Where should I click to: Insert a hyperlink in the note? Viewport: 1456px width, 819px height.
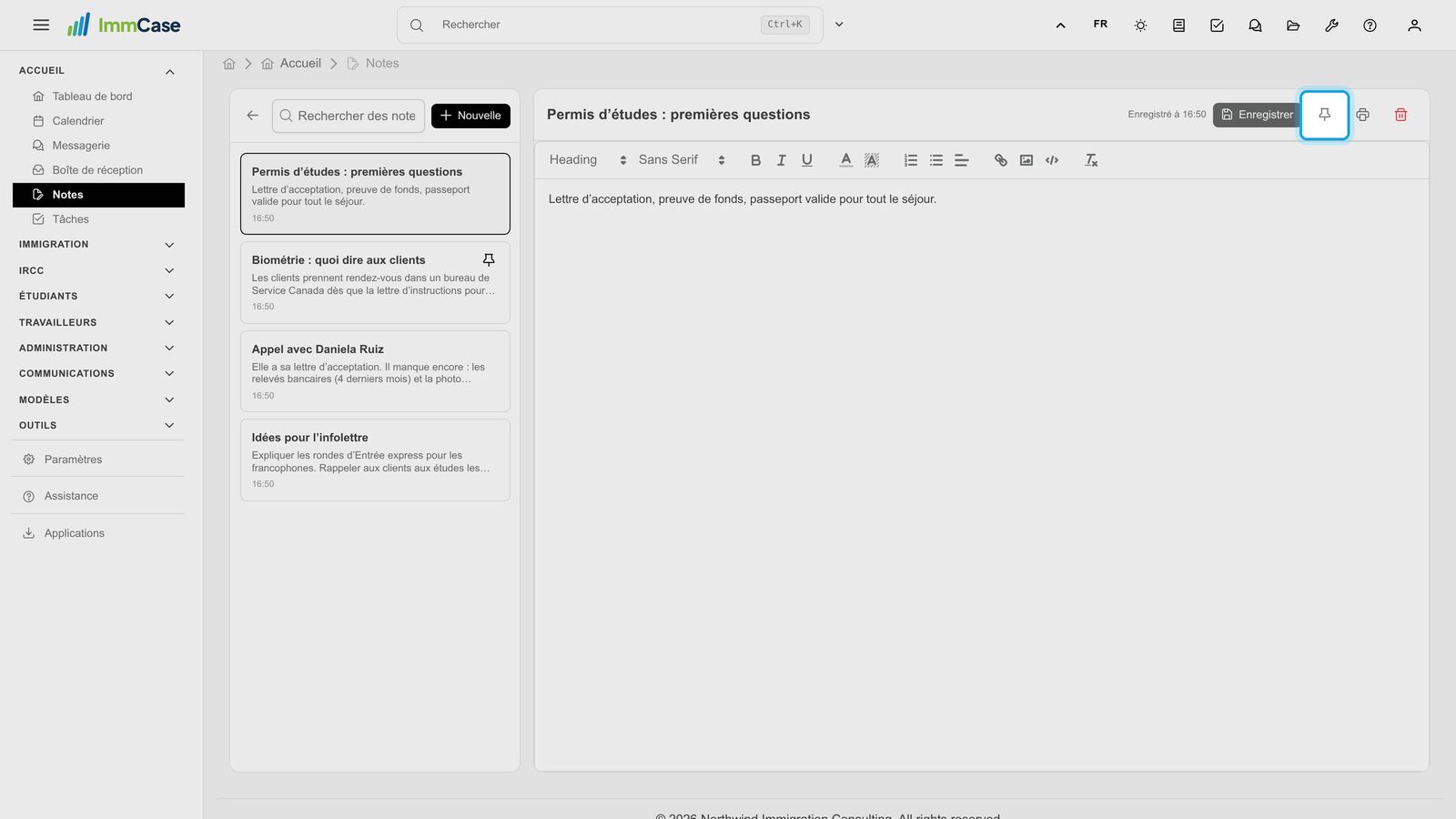point(1000,160)
